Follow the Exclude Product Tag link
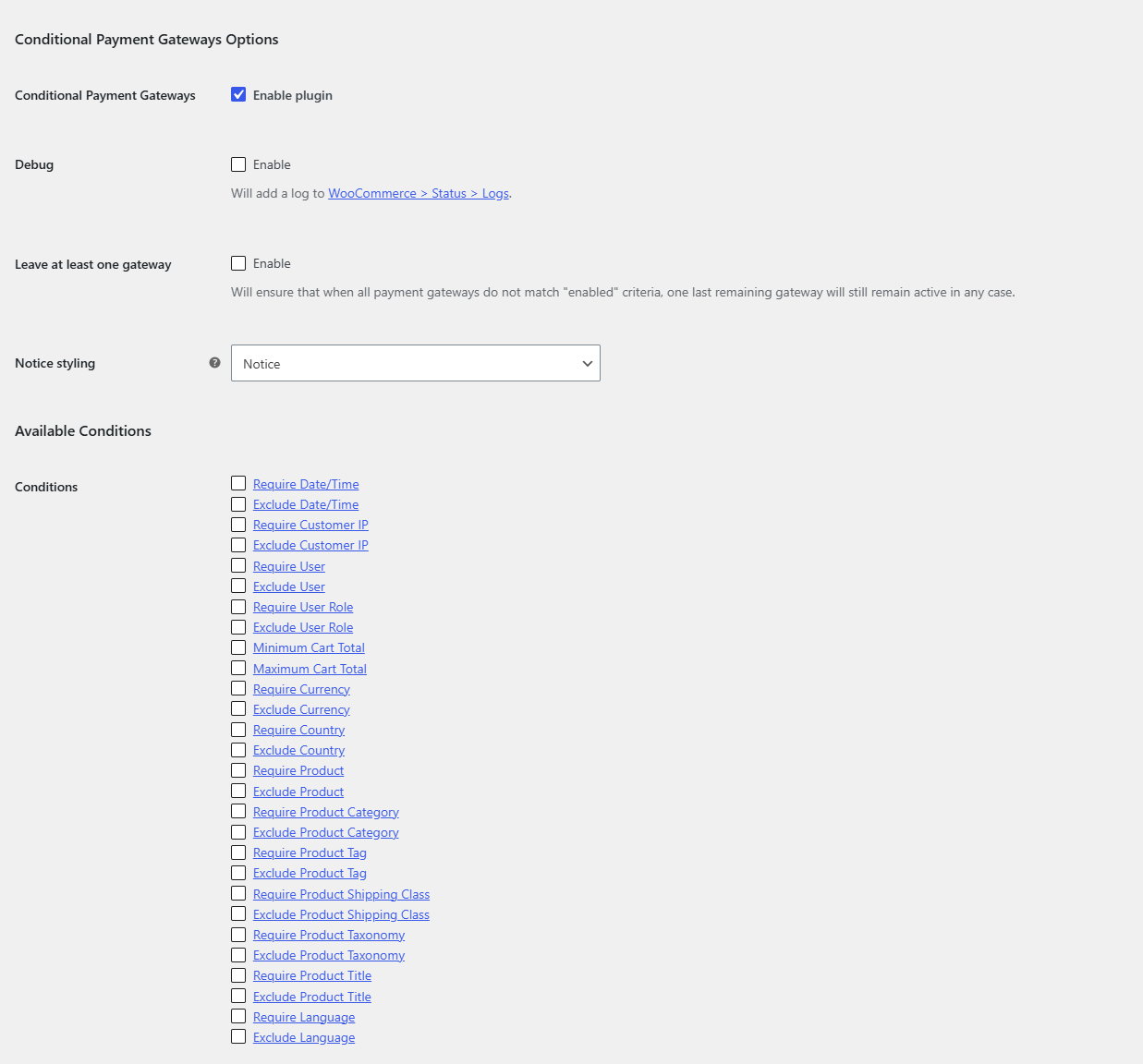 [x=310, y=873]
